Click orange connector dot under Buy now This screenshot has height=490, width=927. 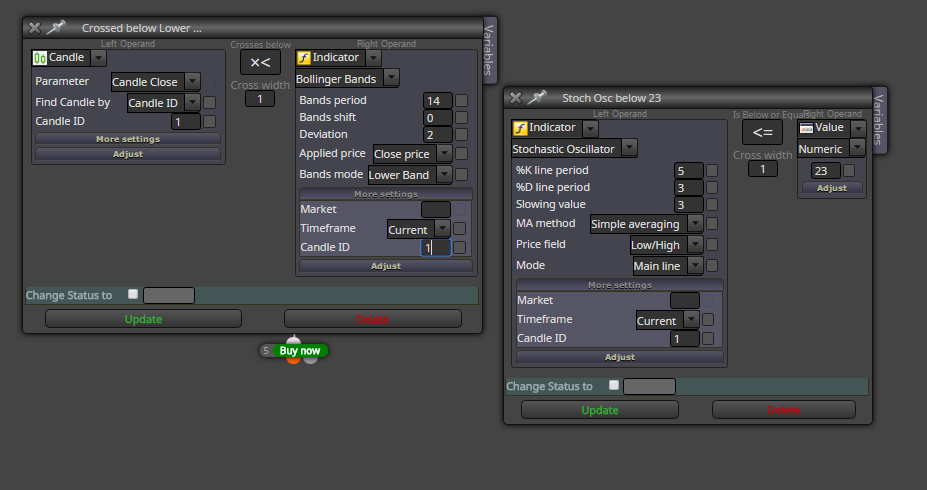pos(293,358)
